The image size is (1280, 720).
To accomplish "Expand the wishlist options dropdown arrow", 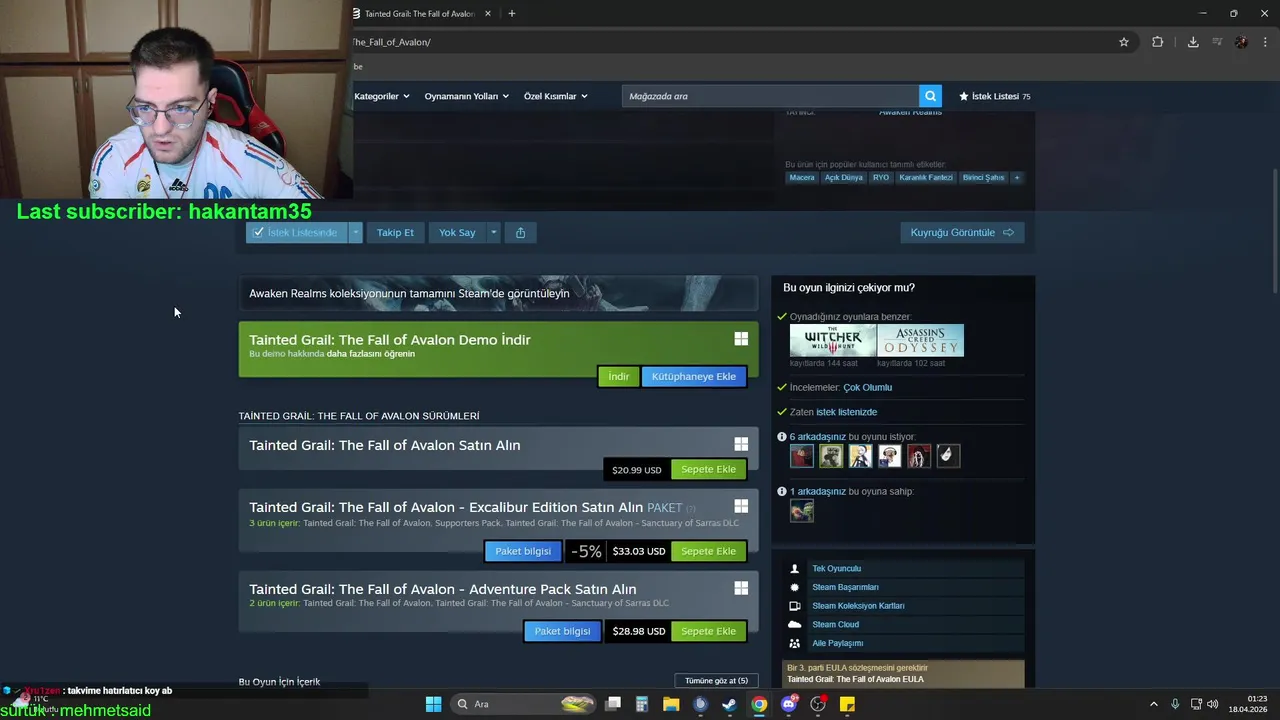I will (x=355, y=232).
